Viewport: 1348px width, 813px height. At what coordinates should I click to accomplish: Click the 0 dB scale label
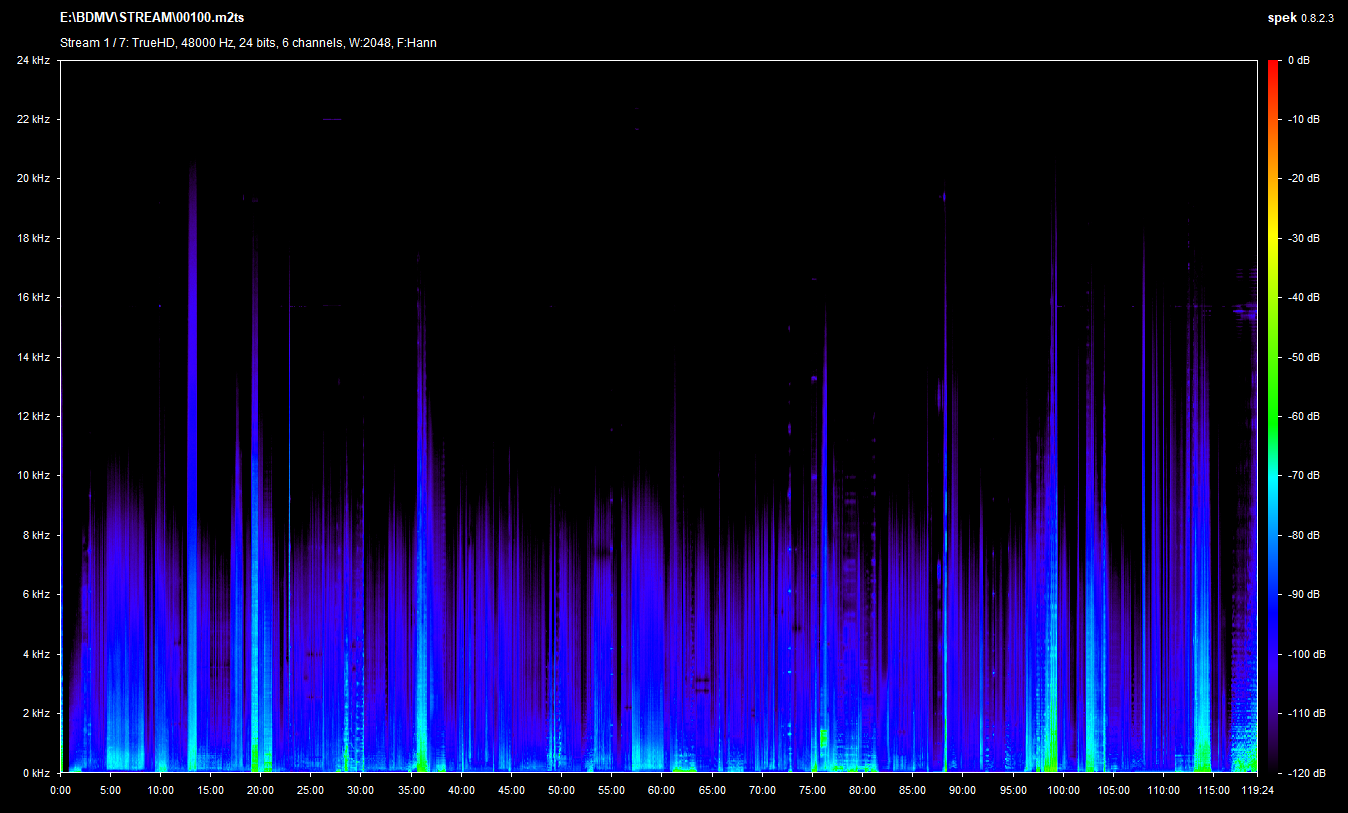click(x=1298, y=61)
